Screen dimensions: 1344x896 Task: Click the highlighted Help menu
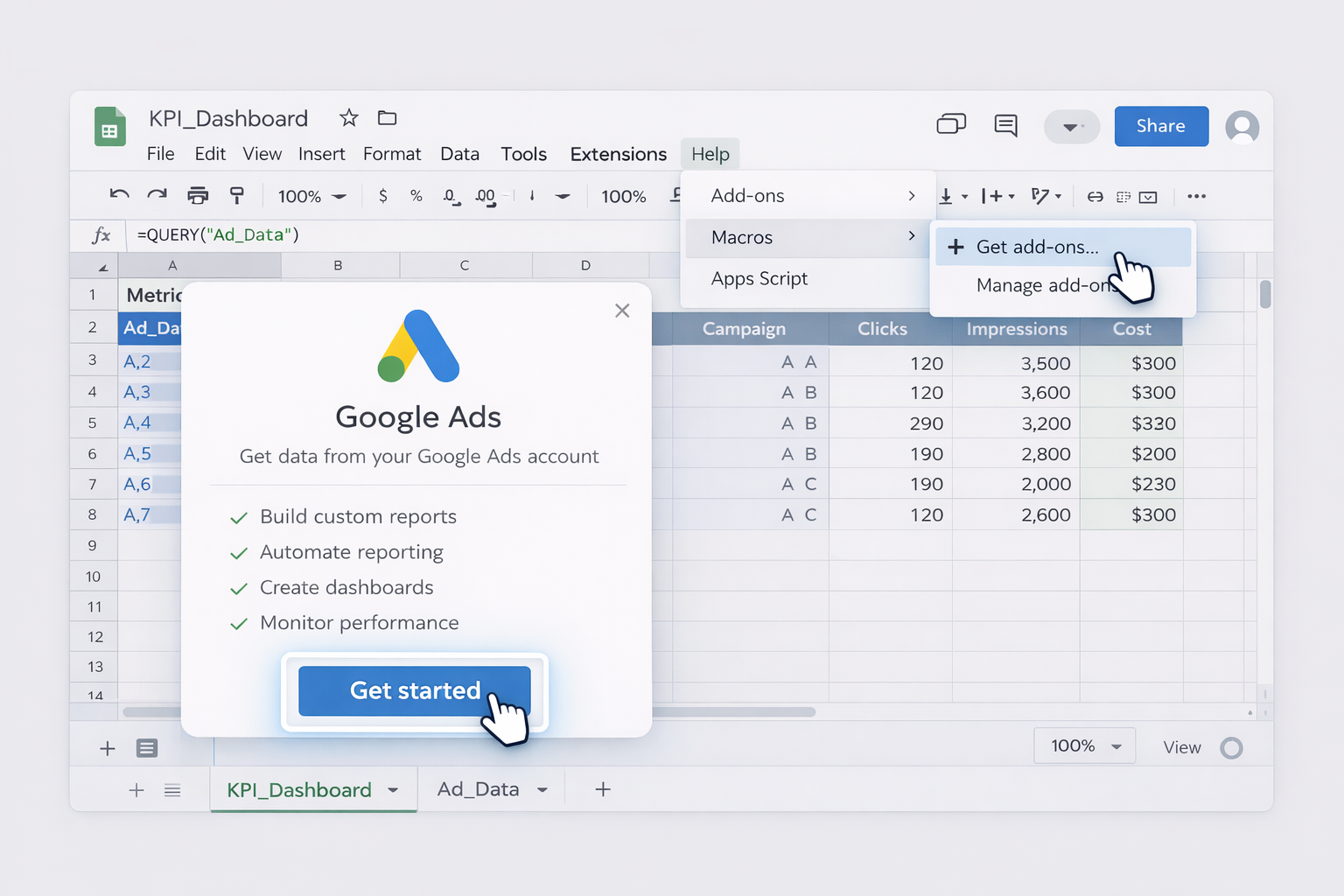(x=710, y=154)
